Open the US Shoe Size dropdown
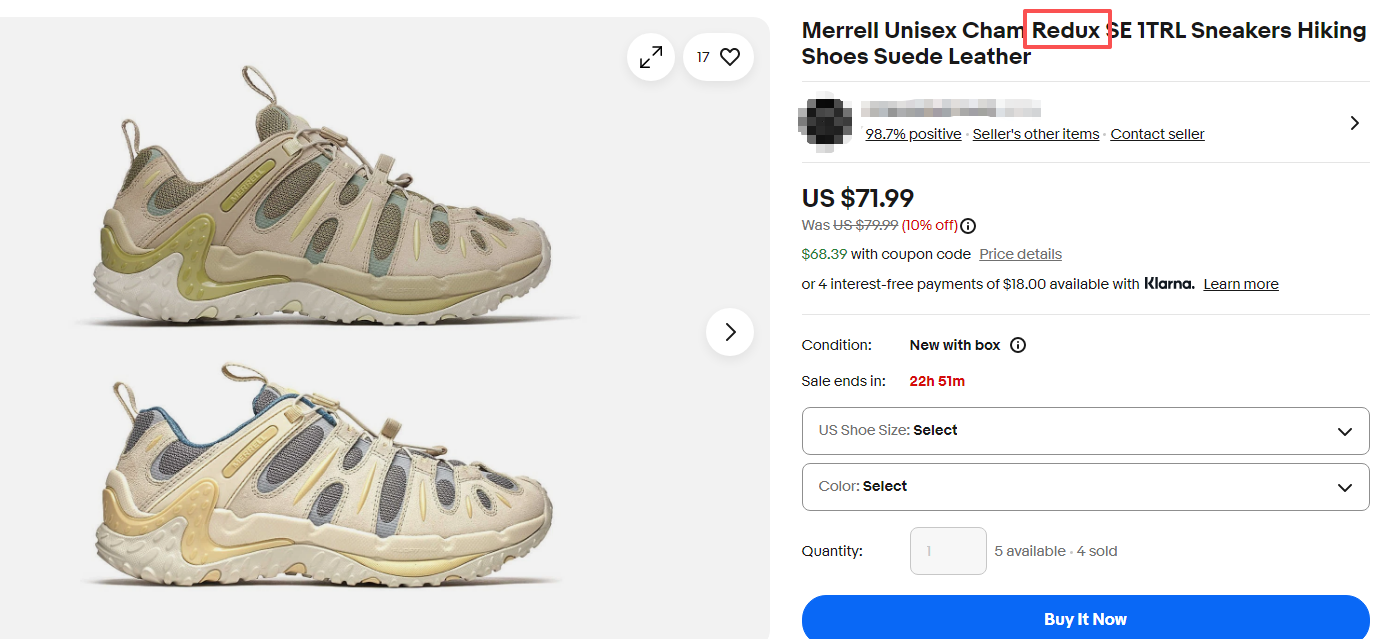This screenshot has width=1379, height=639. [x=1085, y=431]
